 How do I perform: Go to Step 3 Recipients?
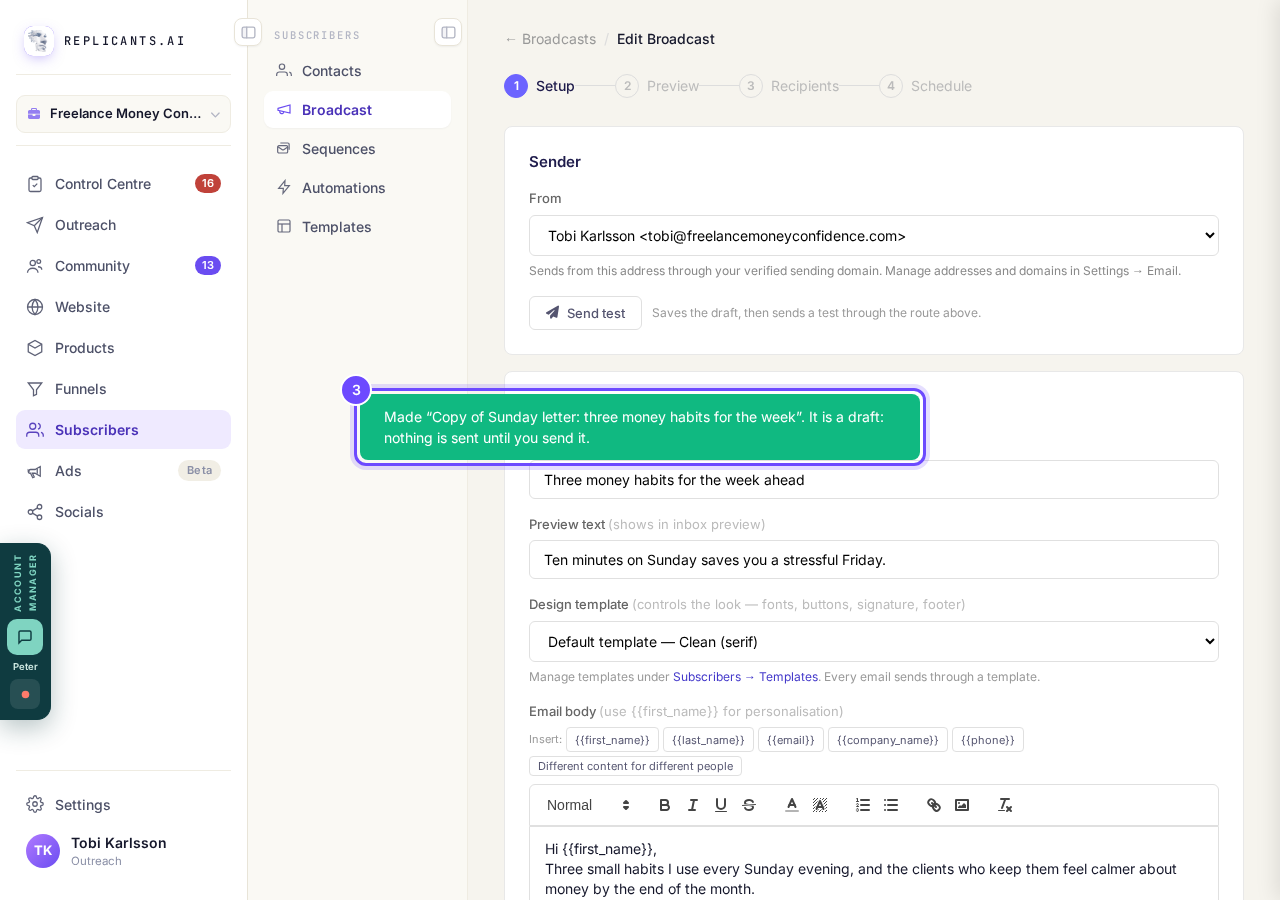tap(789, 86)
